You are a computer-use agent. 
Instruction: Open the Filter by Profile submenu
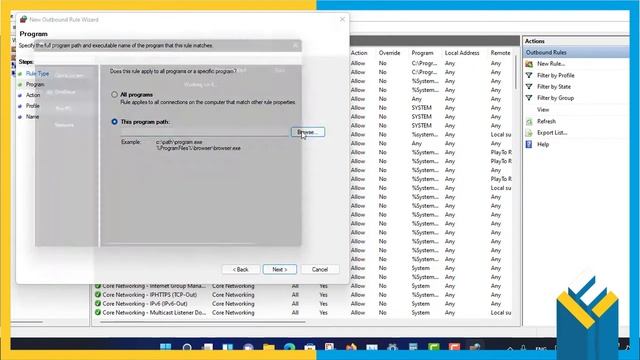(x=556, y=76)
